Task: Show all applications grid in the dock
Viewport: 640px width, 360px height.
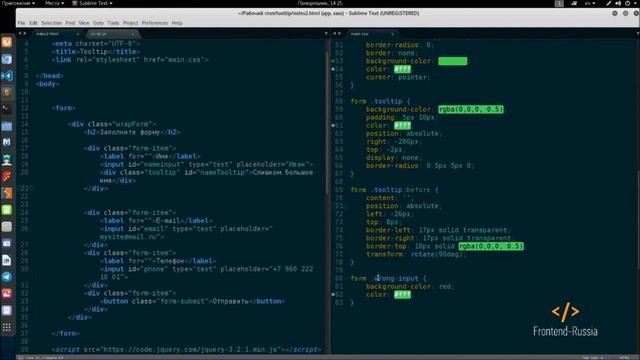Action: point(7,327)
